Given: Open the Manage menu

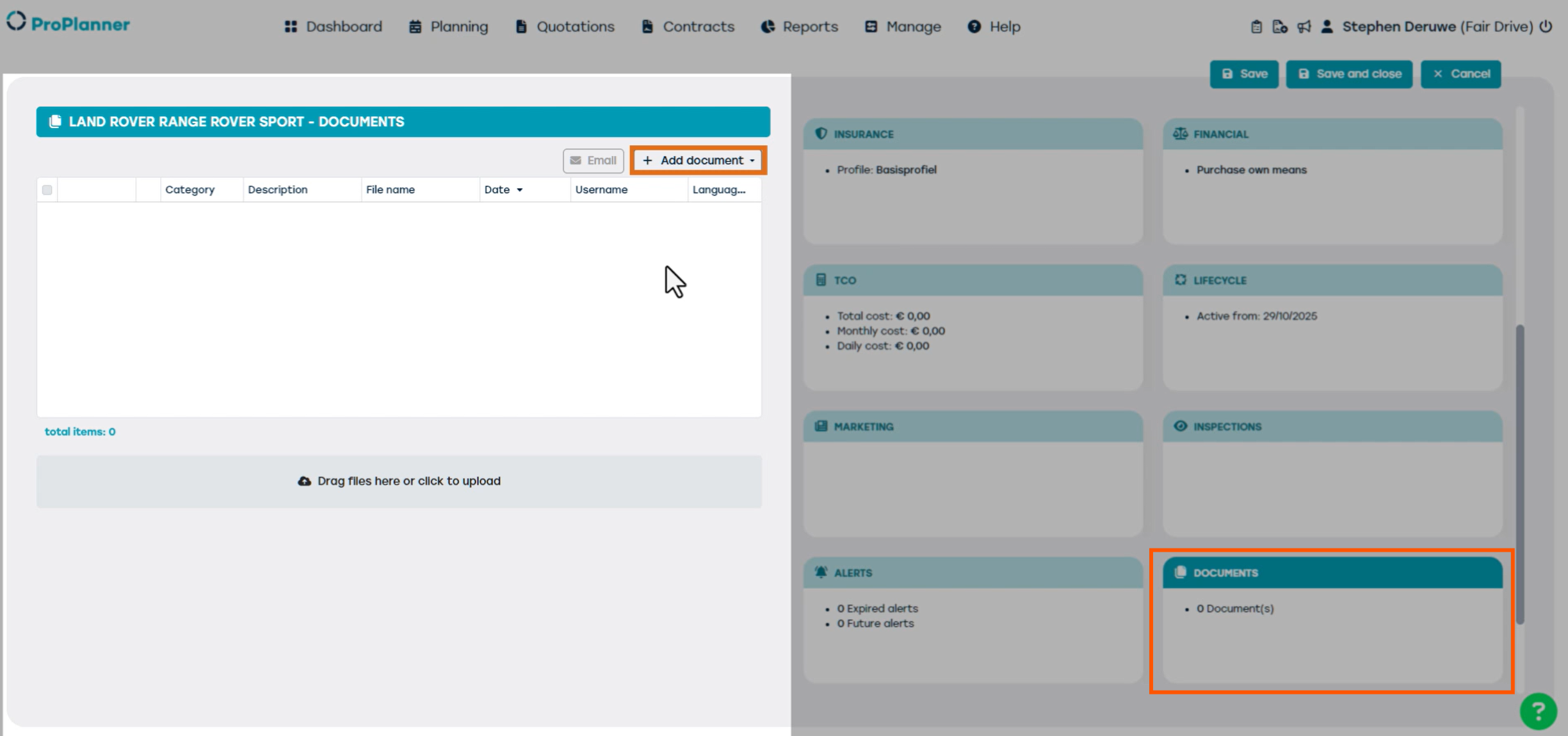Looking at the screenshot, I should pos(903,26).
